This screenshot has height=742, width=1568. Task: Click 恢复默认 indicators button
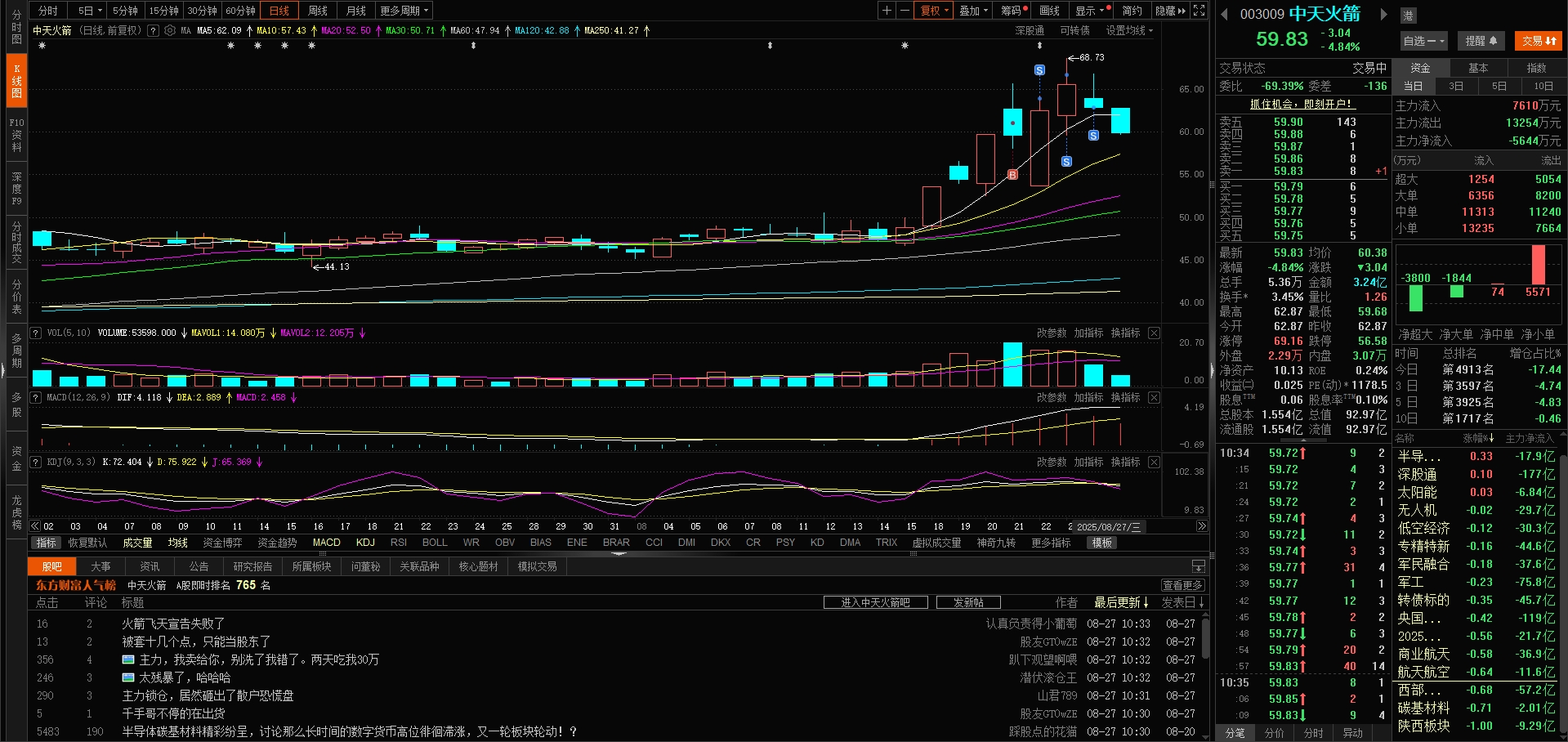(x=87, y=543)
